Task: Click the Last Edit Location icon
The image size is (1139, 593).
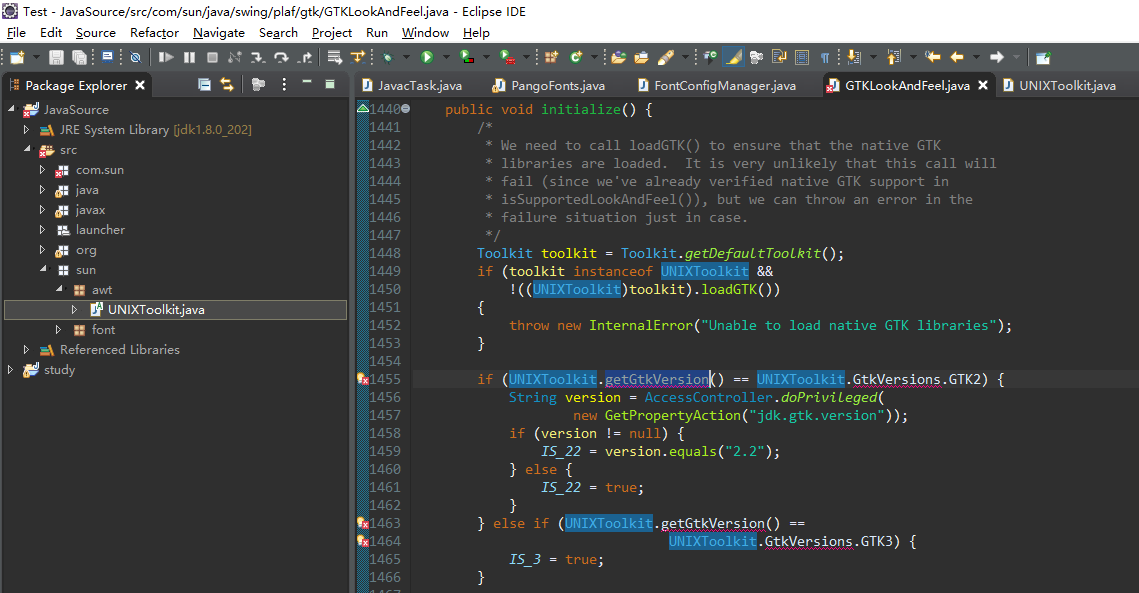Action: point(933,57)
